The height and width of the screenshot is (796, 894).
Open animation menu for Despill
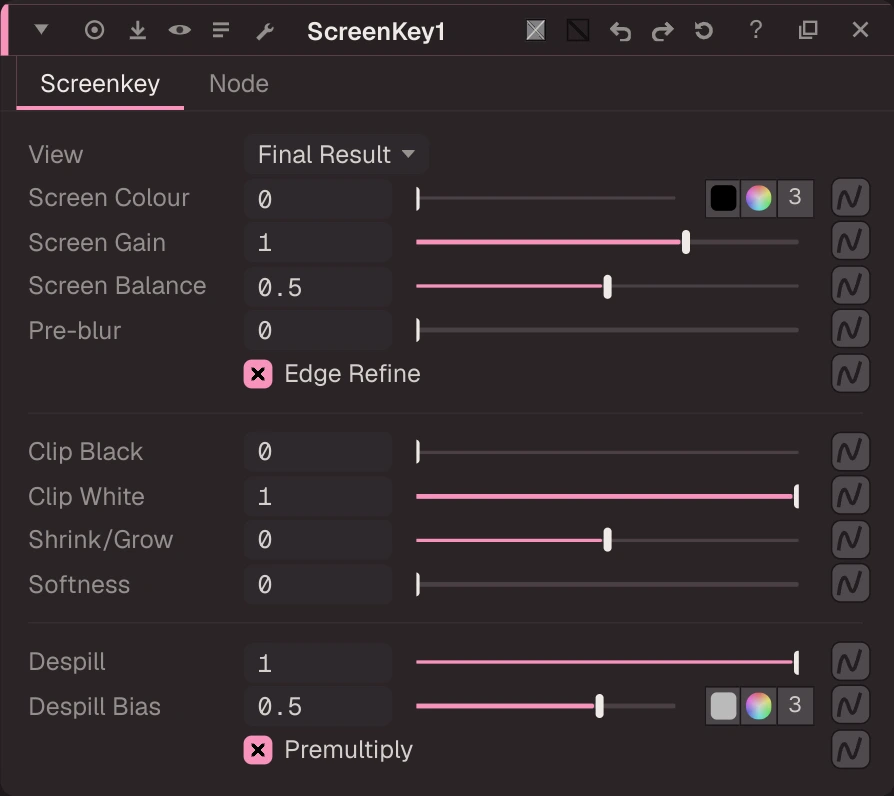tap(850, 661)
